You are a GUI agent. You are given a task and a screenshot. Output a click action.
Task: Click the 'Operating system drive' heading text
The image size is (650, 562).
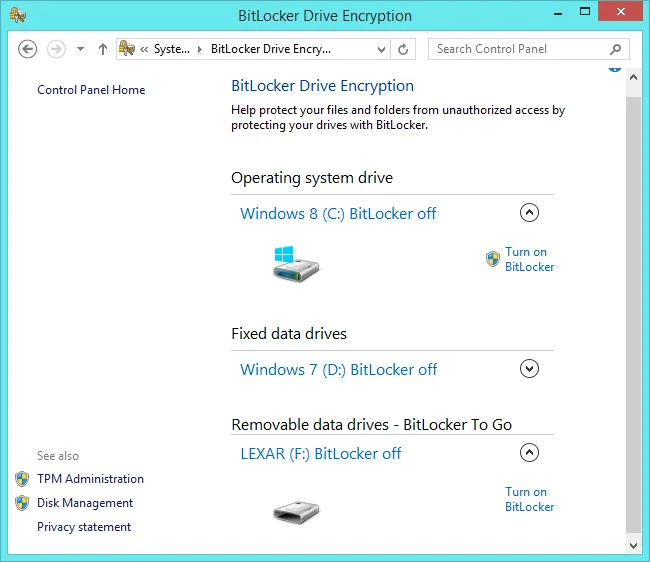click(312, 178)
